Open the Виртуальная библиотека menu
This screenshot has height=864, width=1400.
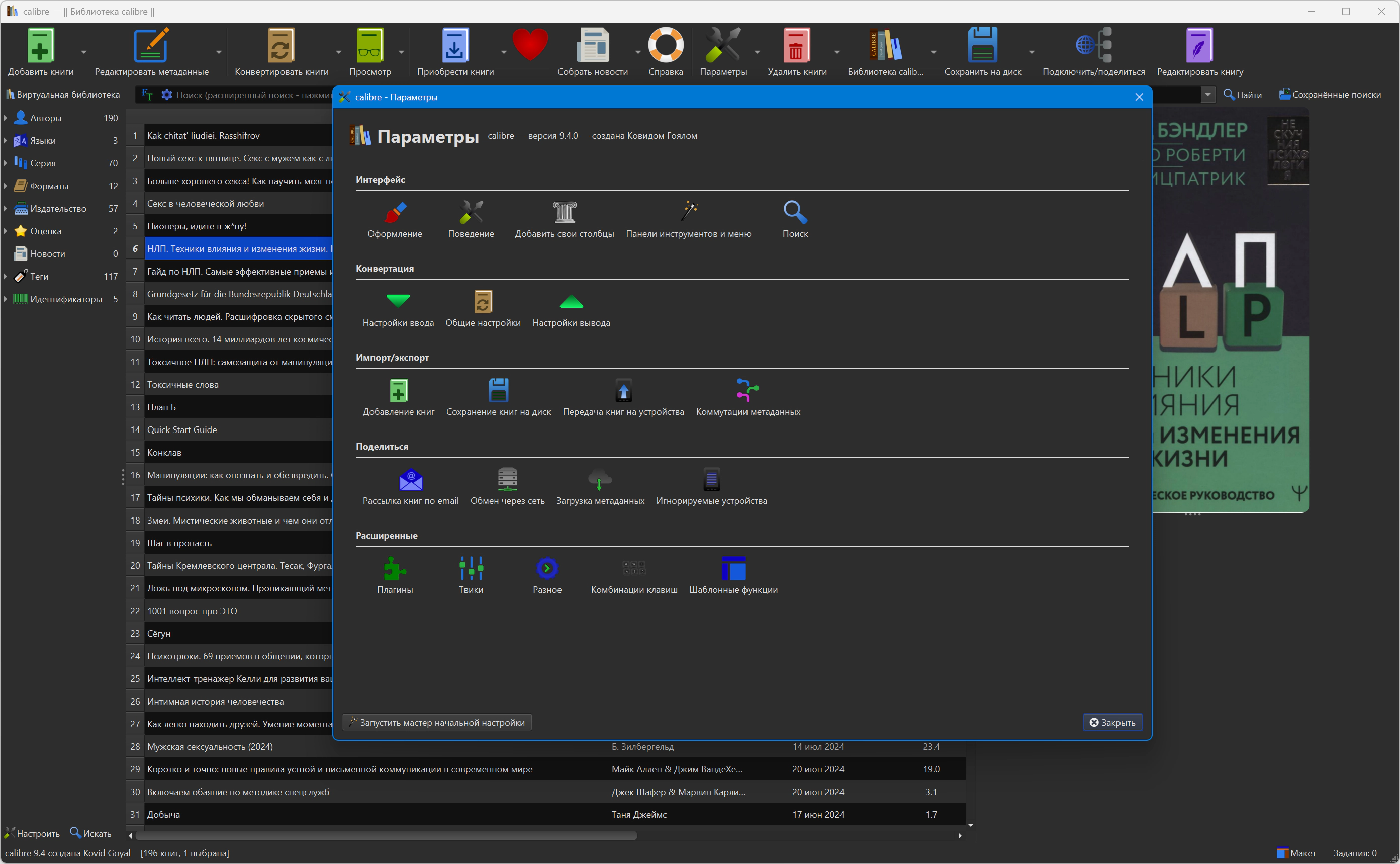[62, 94]
